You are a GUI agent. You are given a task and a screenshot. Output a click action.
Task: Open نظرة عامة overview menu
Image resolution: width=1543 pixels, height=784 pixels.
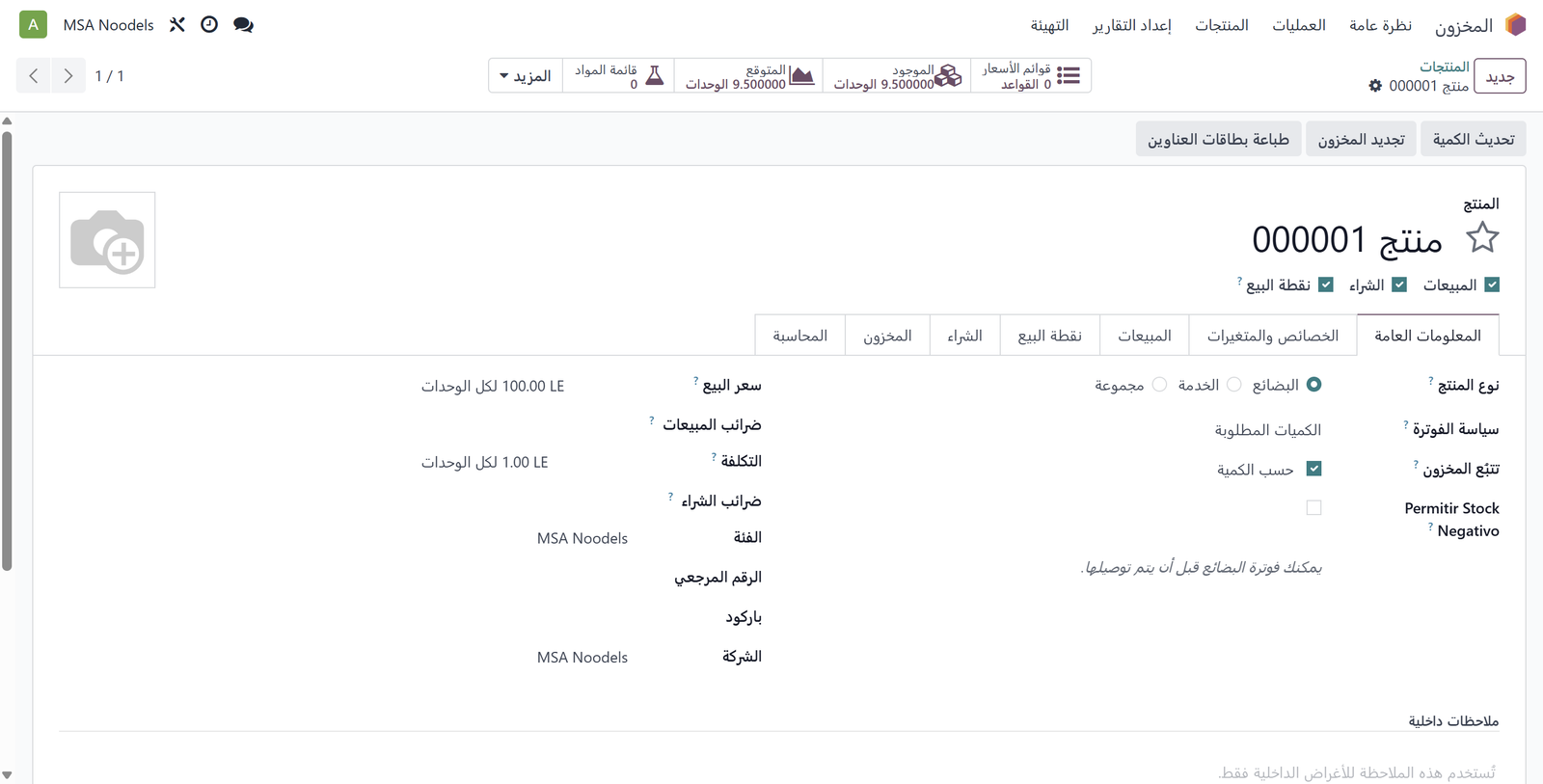(x=1380, y=25)
